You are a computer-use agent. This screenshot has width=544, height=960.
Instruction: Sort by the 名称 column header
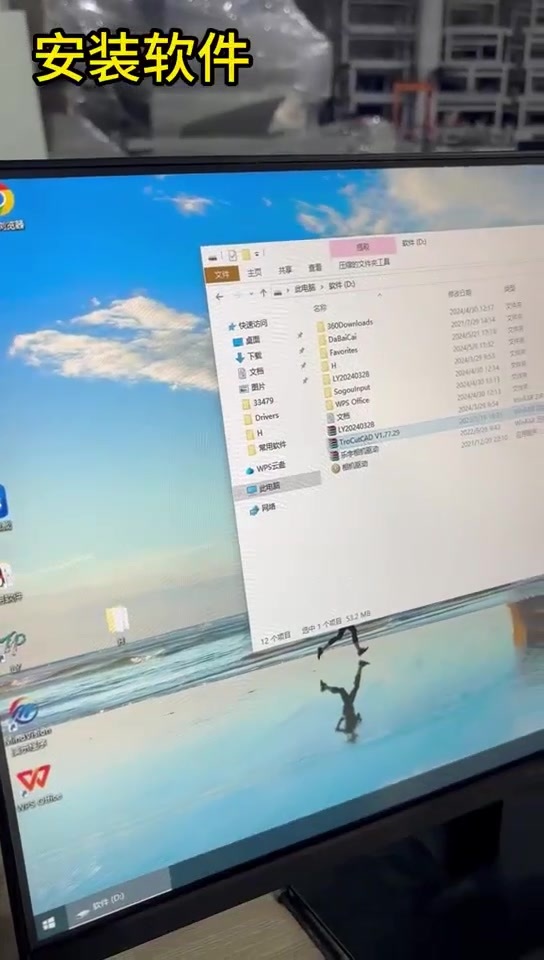(x=320, y=308)
